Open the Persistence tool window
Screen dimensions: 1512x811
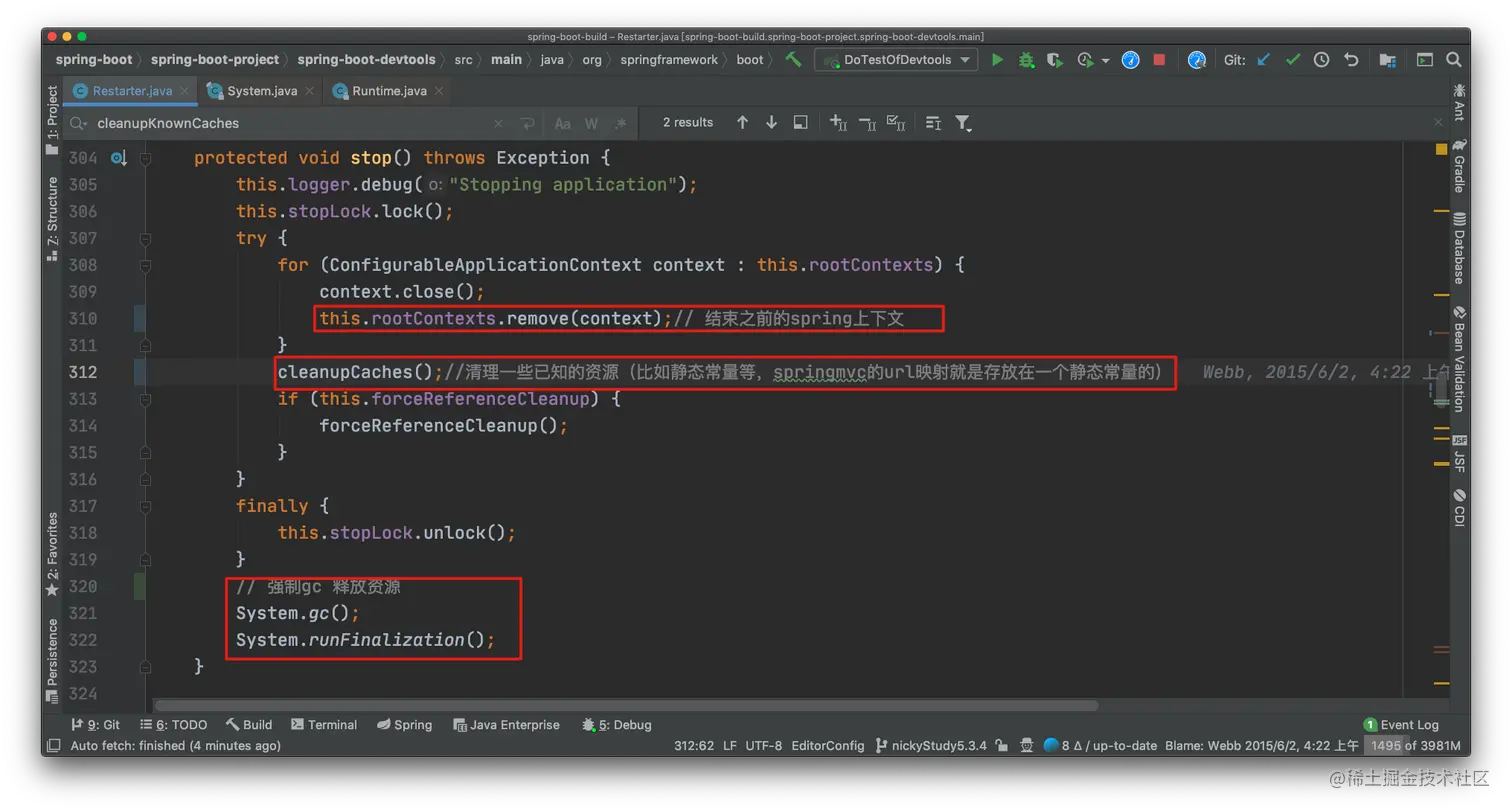coord(52,661)
